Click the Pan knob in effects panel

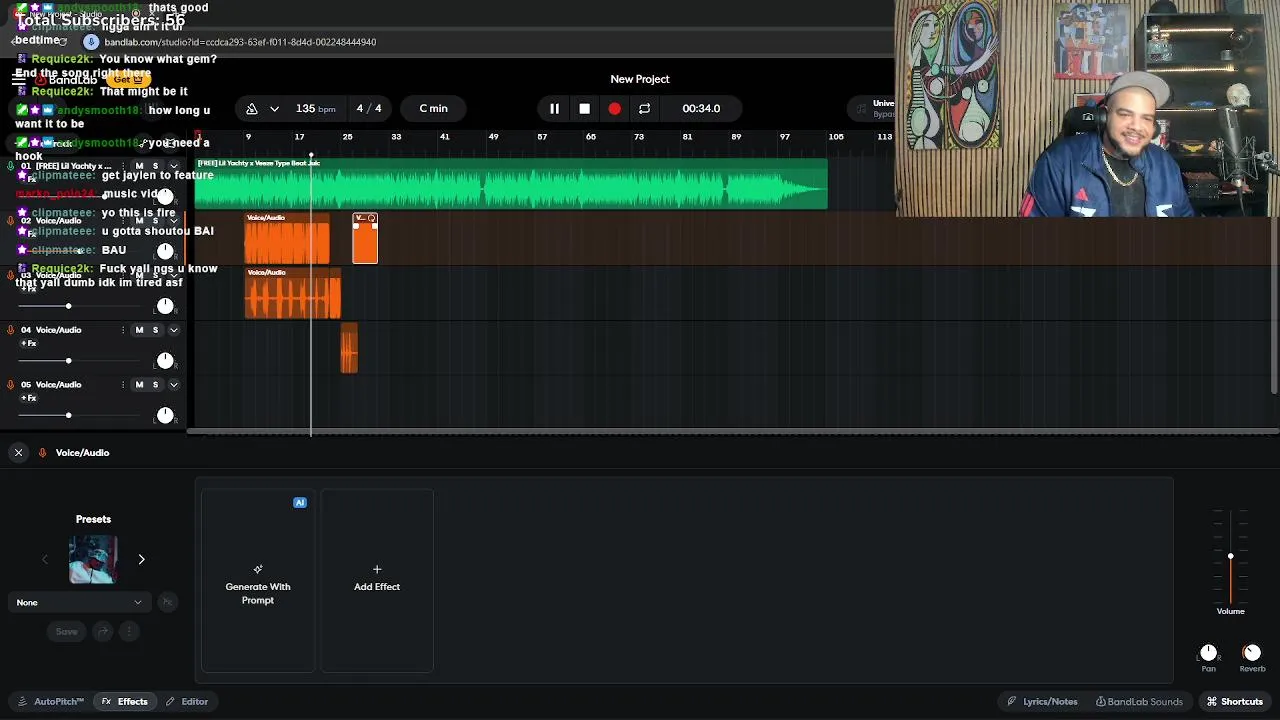1208,653
